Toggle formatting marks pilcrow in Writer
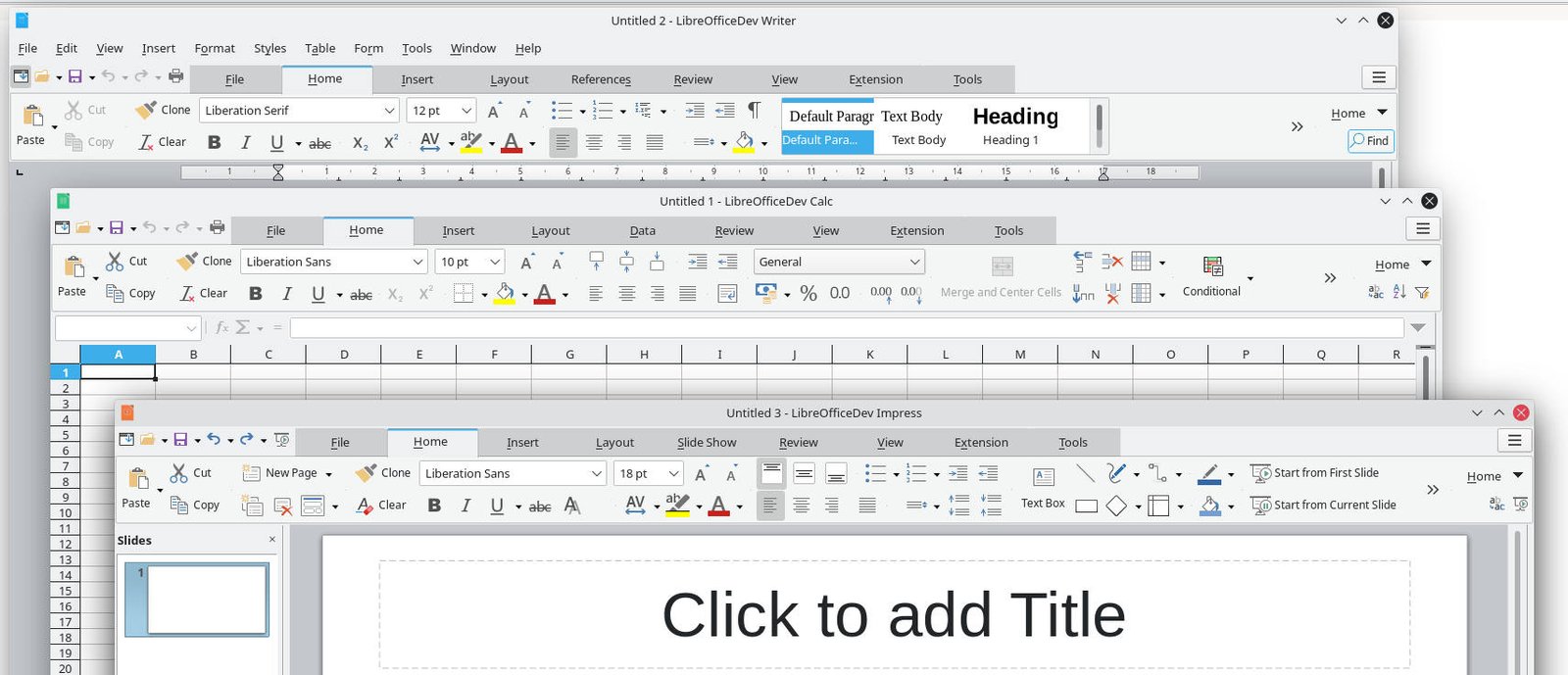Screen dimensions: 1568x675 754,110
